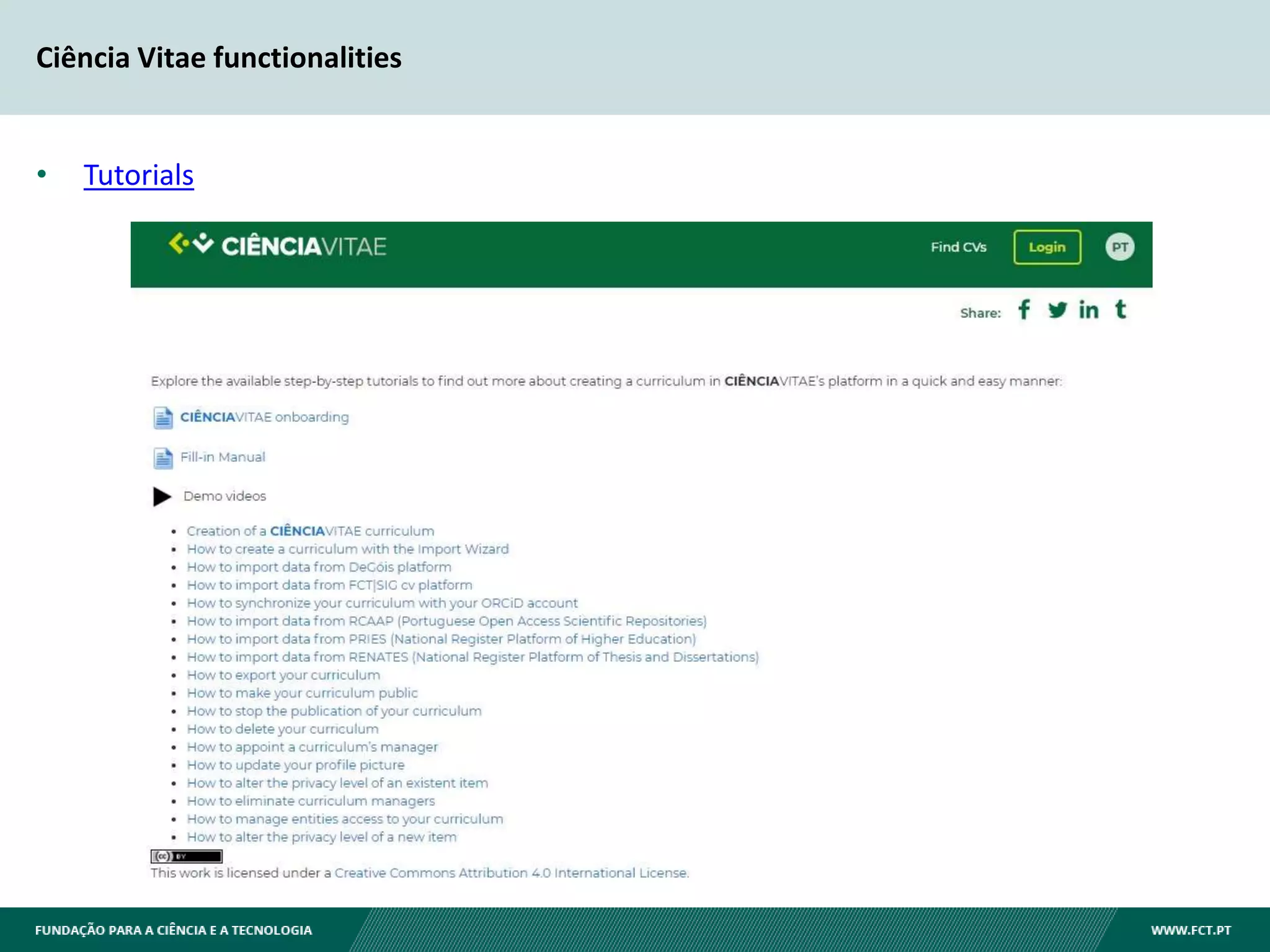The image size is (1270, 952).
Task: Open import data from RCAAP tutorial
Action: (446, 621)
